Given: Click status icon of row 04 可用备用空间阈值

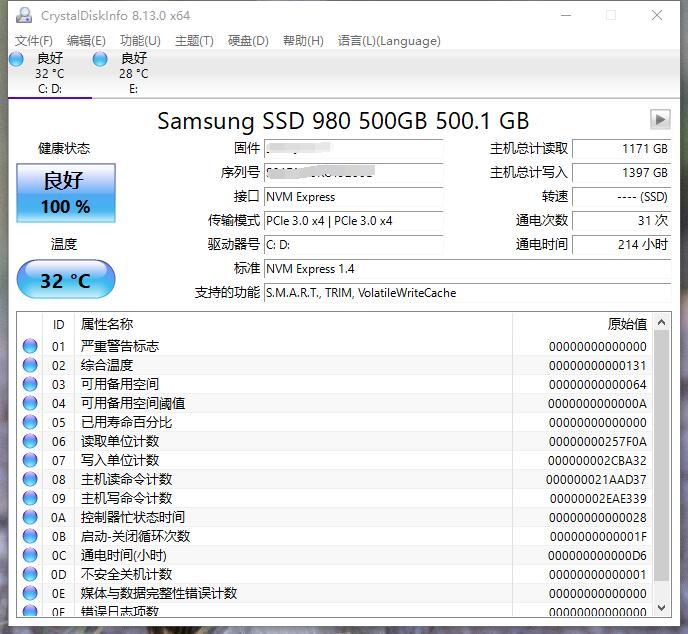Looking at the screenshot, I should point(30,403).
